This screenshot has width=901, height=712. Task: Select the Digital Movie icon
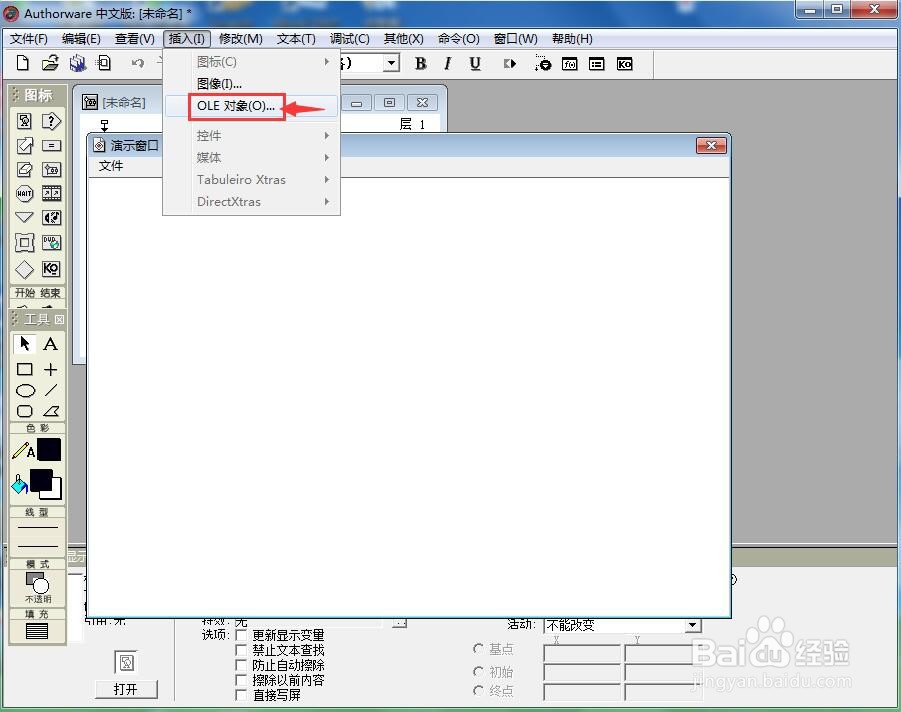(51, 194)
